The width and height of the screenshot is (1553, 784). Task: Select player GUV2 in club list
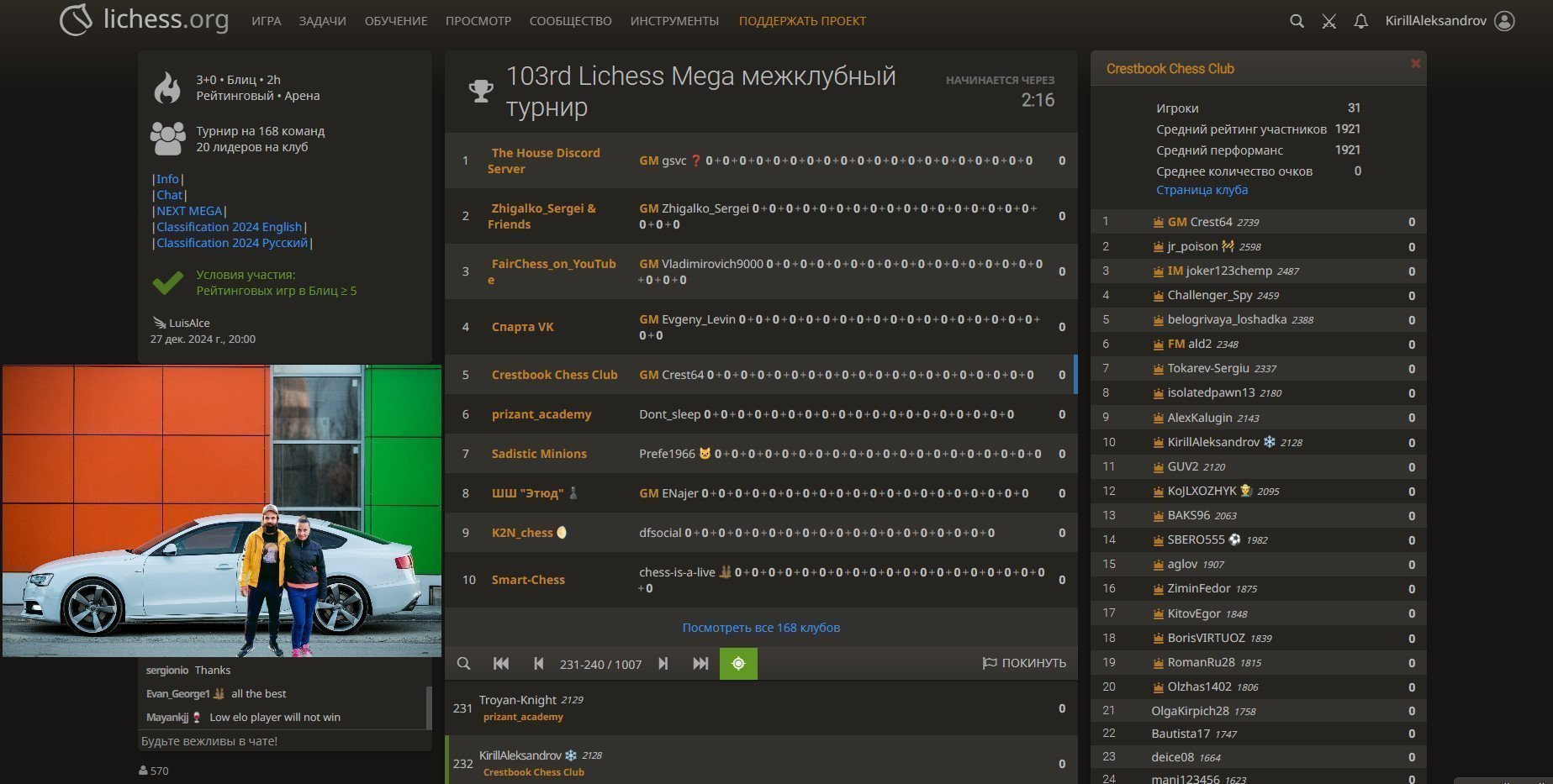1259,466
